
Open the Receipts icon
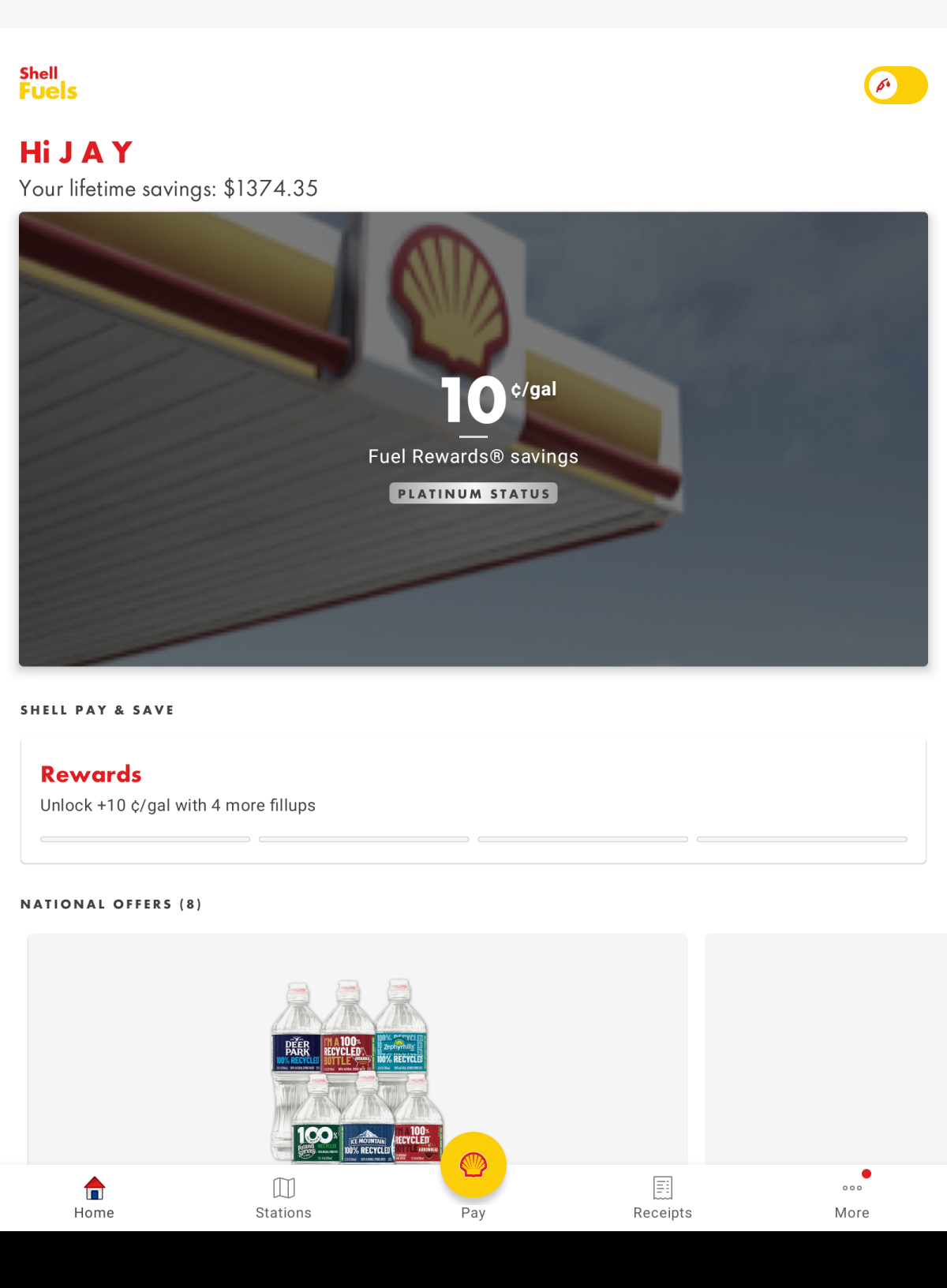pyautogui.click(x=663, y=1188)
